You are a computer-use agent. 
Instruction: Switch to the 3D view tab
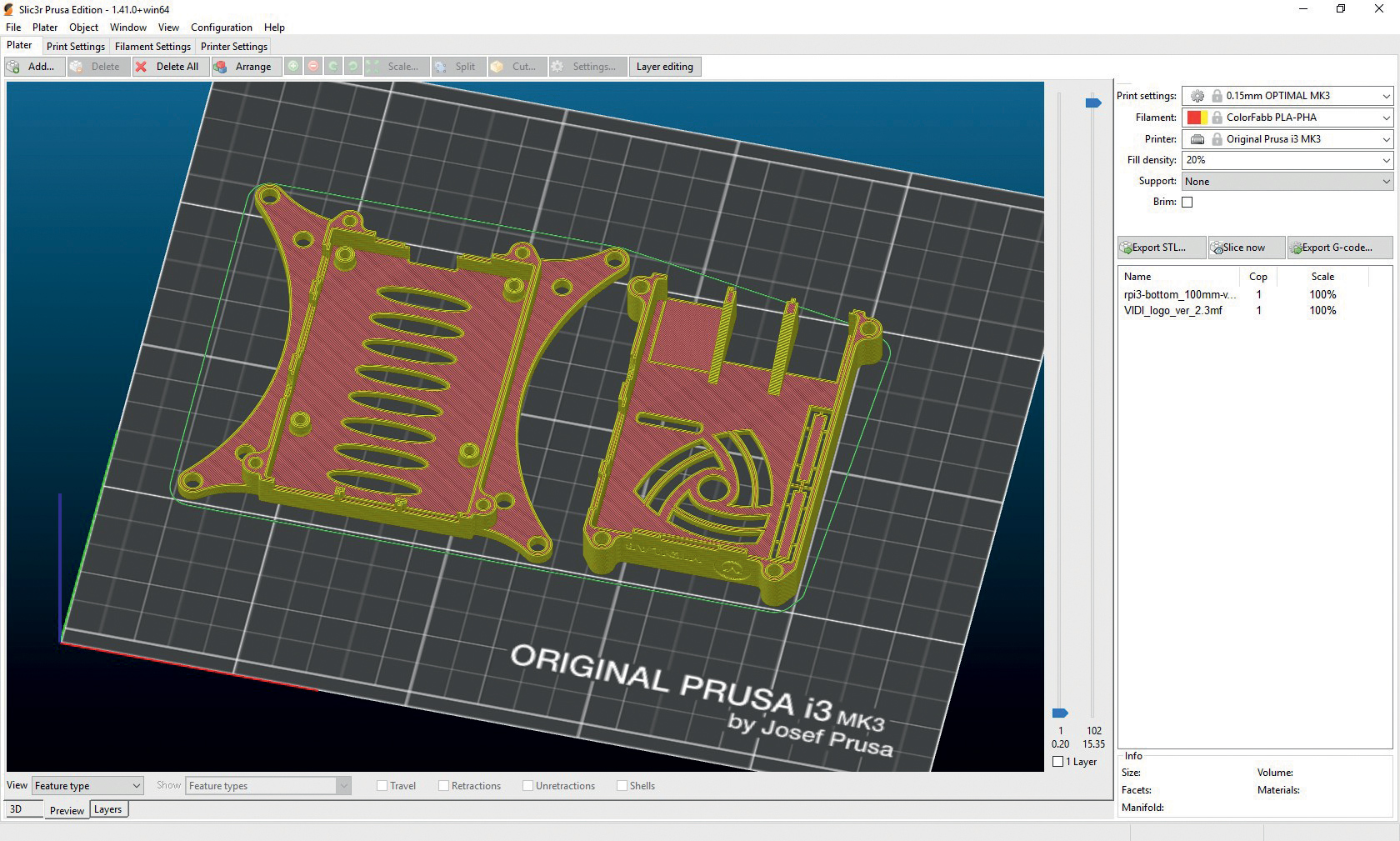23,809
